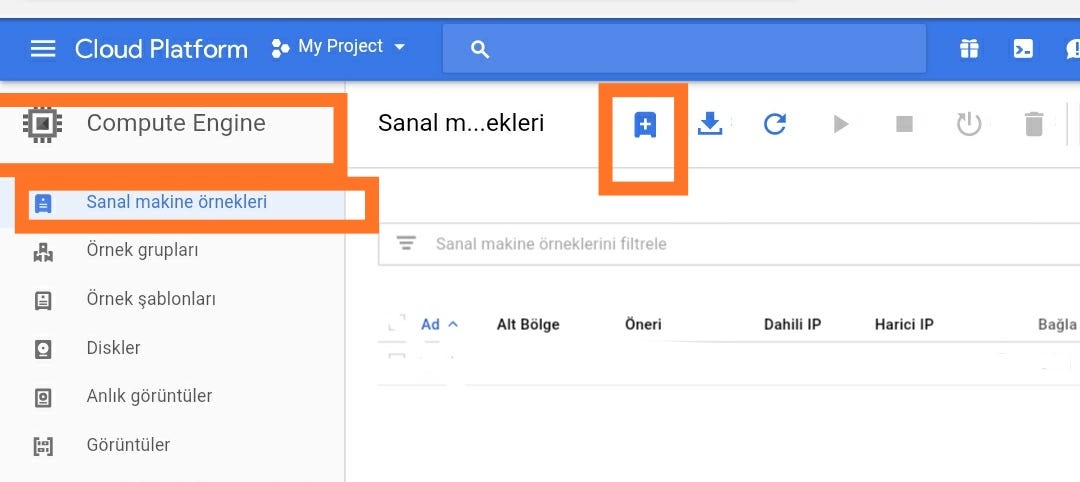This screenshot has height=482, width=1080.
Task: Open the Diskler page
Action: [x=113, y=348]
